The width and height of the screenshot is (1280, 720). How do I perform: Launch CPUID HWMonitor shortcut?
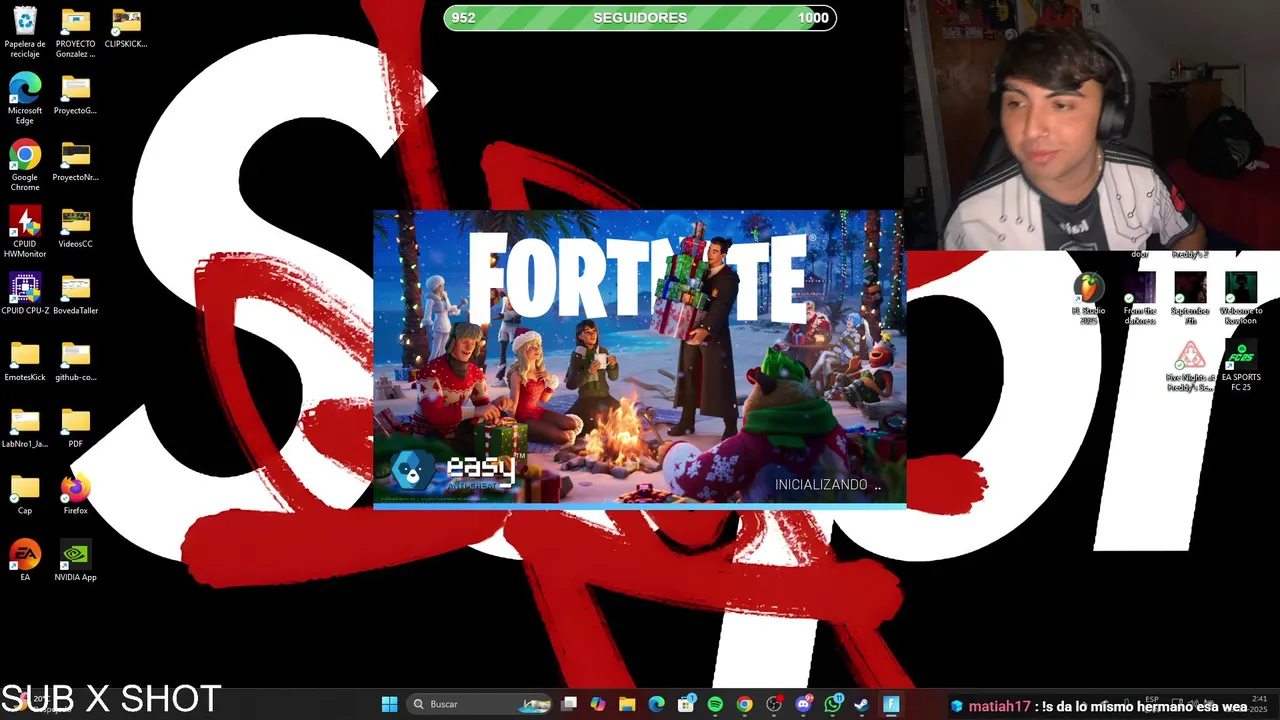25,232
